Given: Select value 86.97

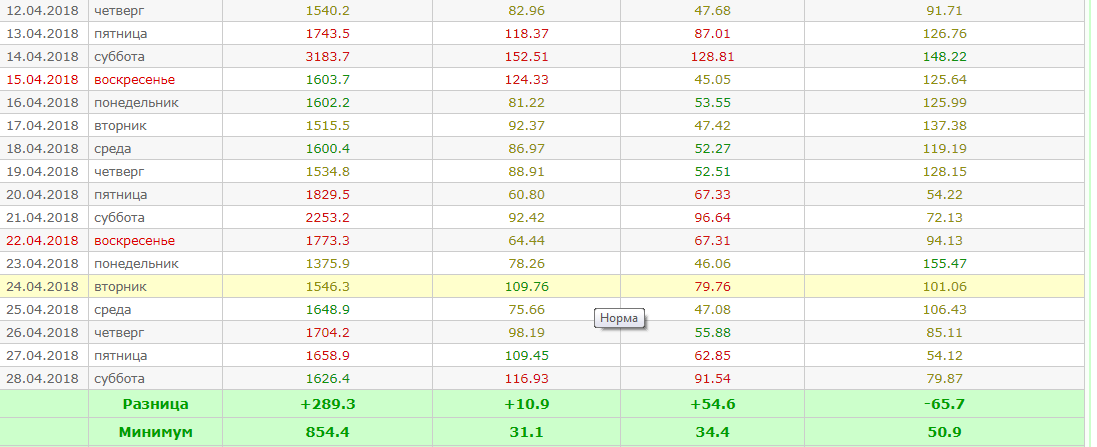Looking at the screenshot, I should (527, 149).
